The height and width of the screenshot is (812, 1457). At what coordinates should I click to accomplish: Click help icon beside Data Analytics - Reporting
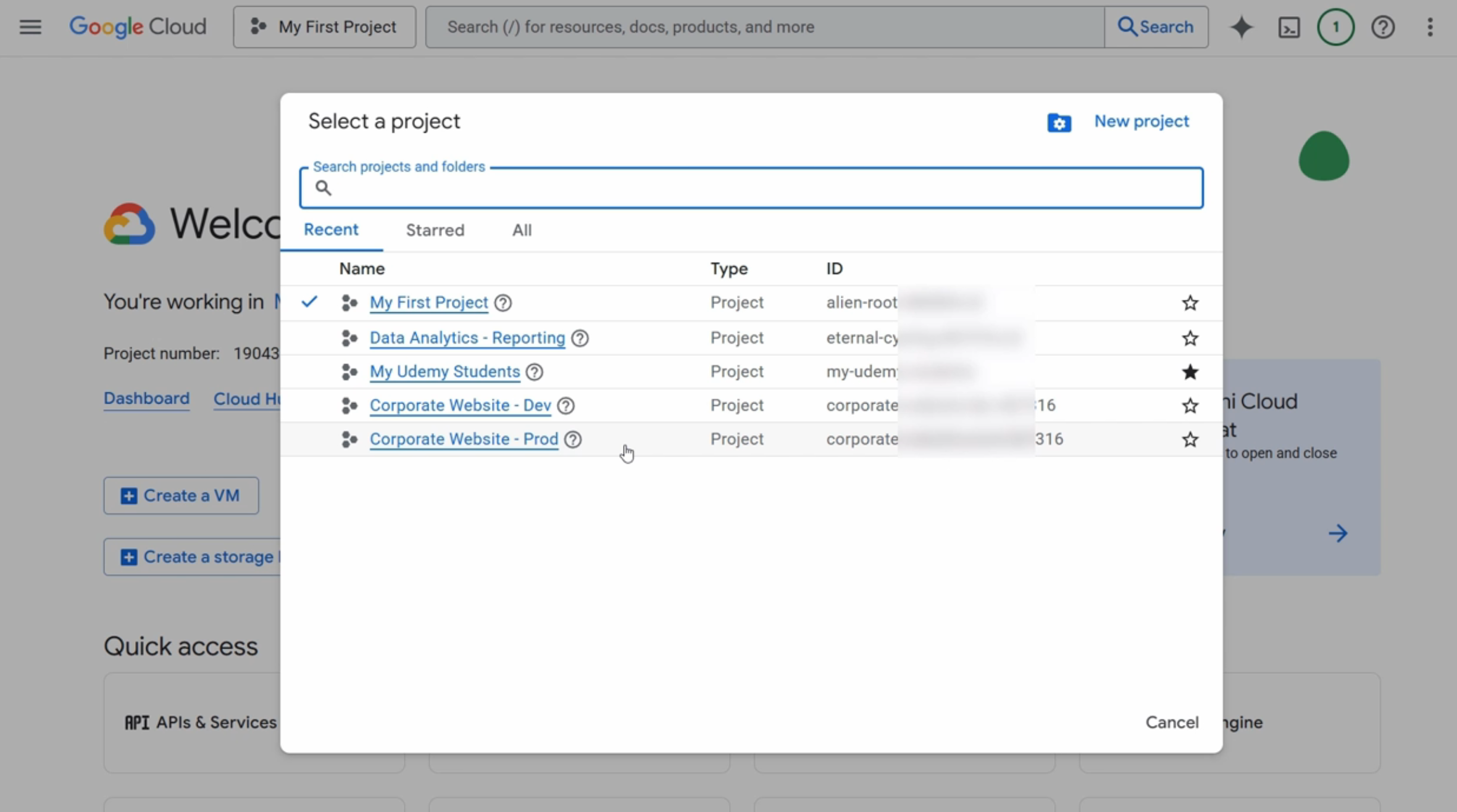pyautogui.click(x=580, y=338)
